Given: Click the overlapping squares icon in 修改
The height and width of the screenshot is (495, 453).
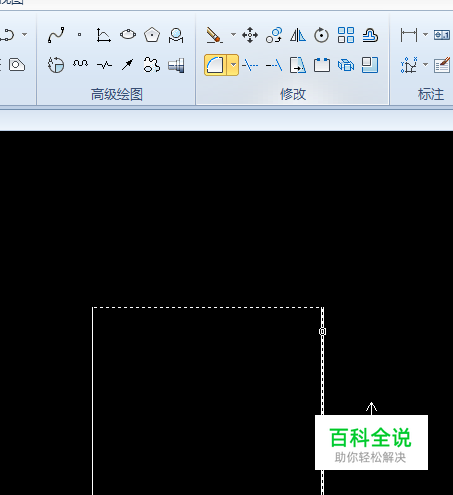Looking at the screenshot, I should pos(370,65).
